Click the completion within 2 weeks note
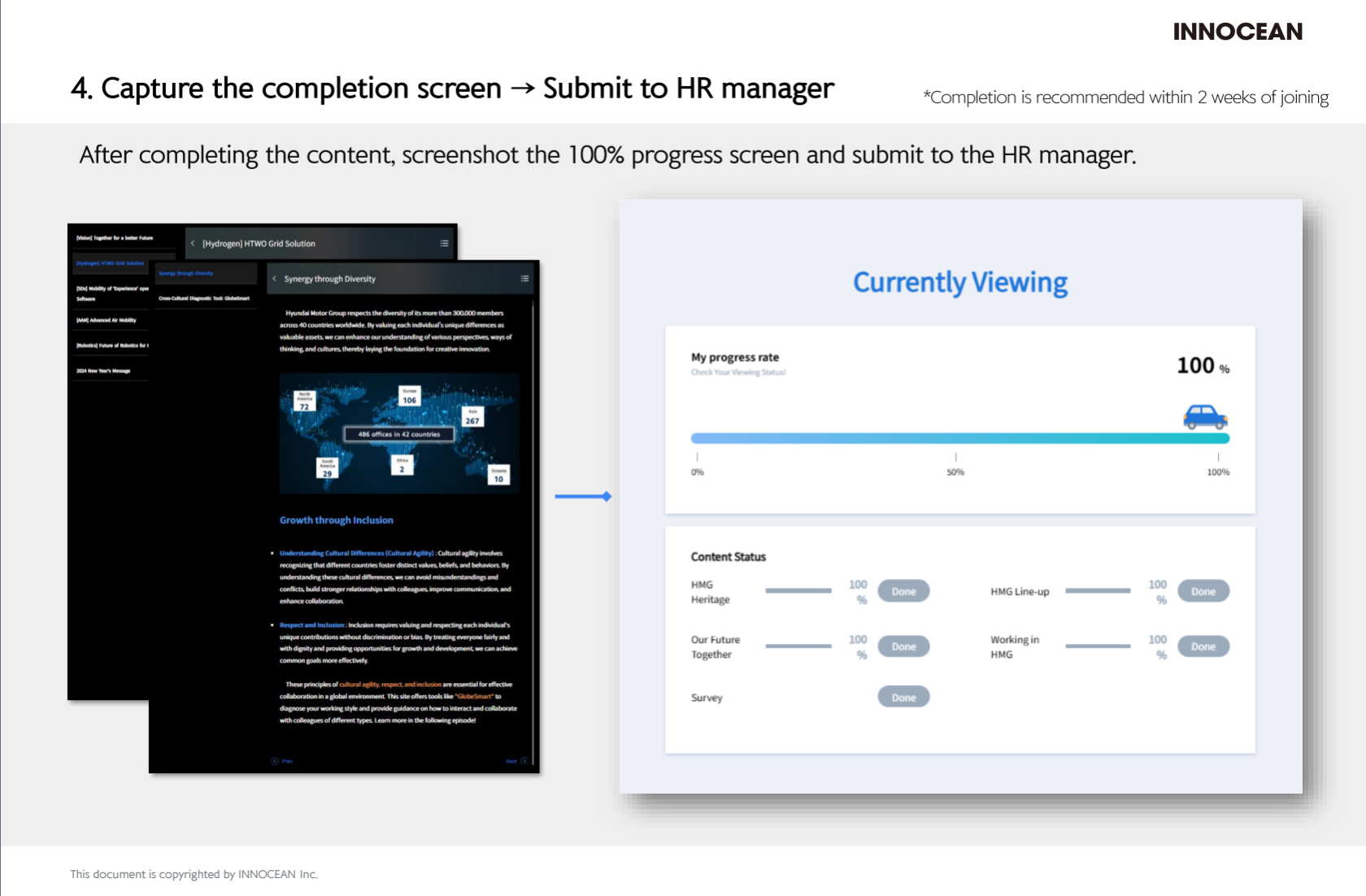The image size is (1366, 896). point(1126,98)
